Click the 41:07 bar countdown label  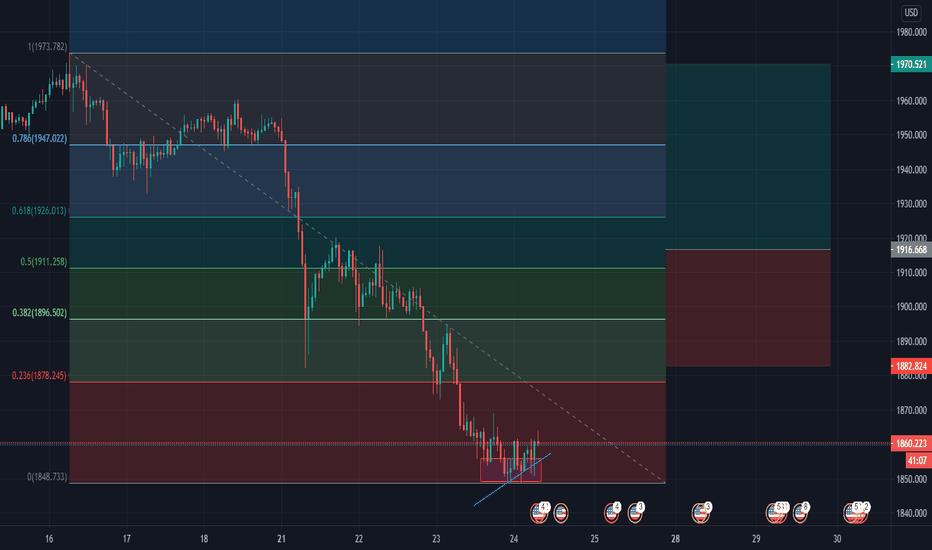coord(918,460)
